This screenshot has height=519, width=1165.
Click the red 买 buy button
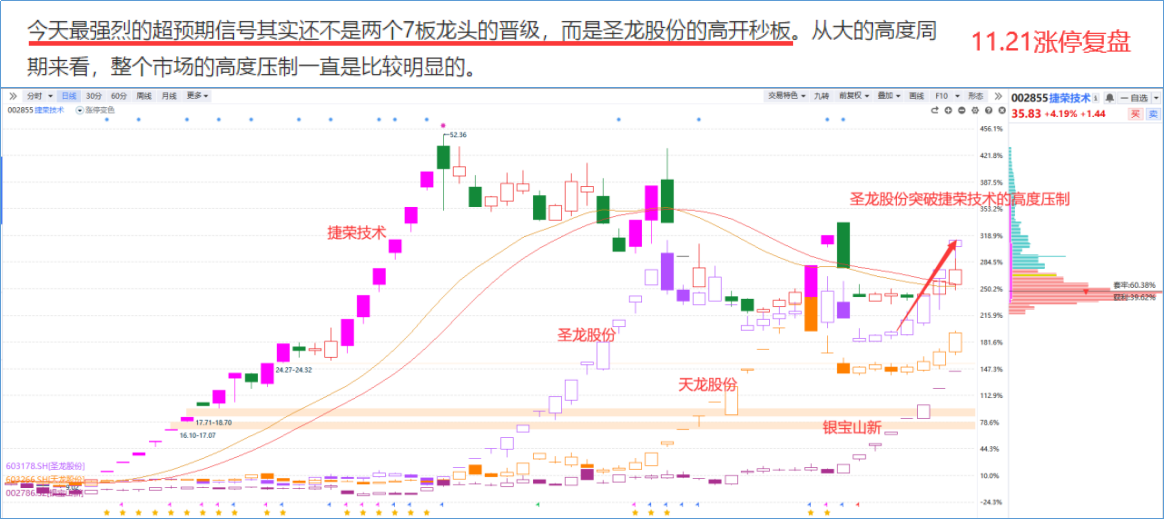tap(1135, 114)
